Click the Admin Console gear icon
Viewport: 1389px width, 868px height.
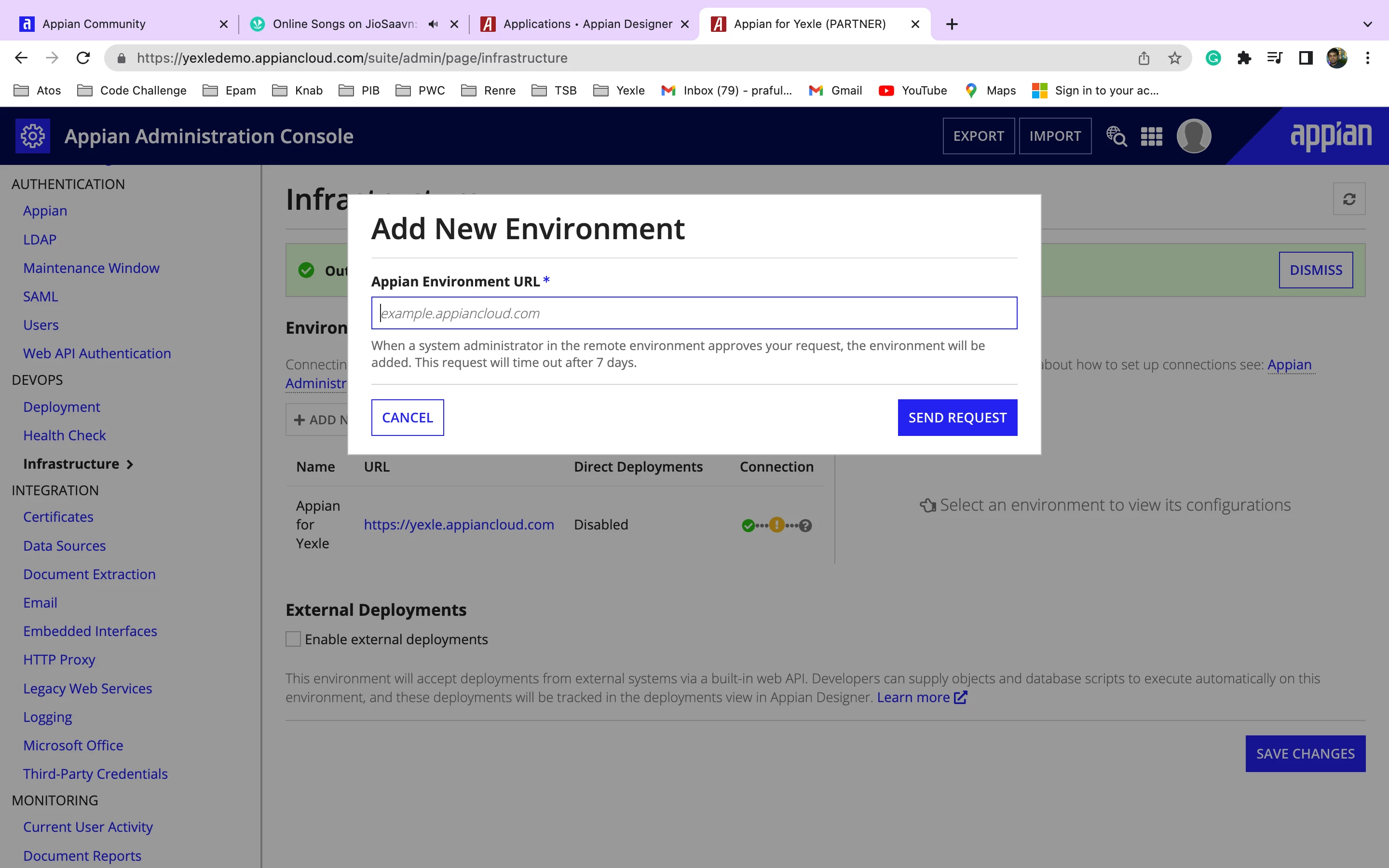(33, 136)
